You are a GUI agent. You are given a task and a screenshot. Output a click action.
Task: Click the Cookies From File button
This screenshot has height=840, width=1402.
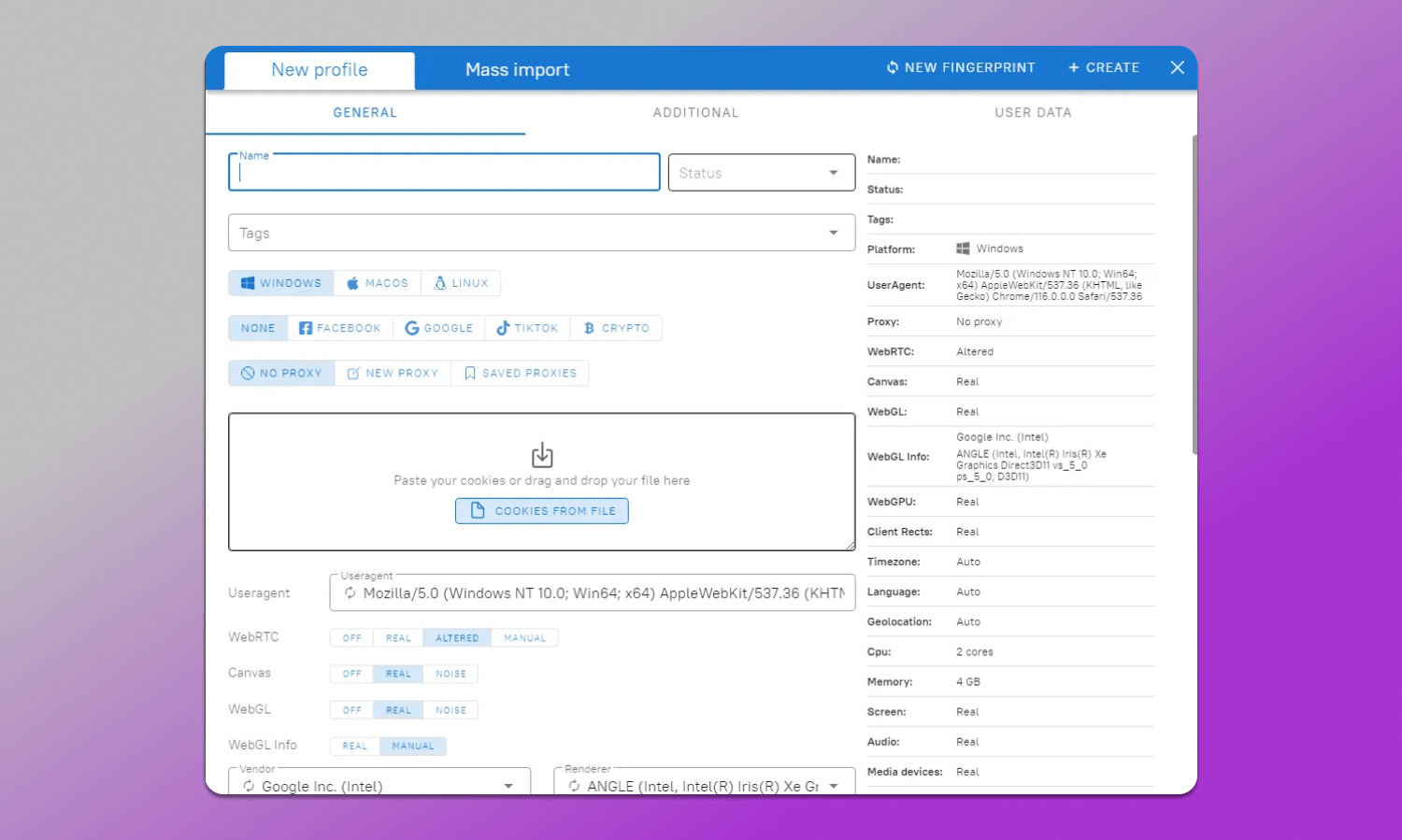pos(542,511)
